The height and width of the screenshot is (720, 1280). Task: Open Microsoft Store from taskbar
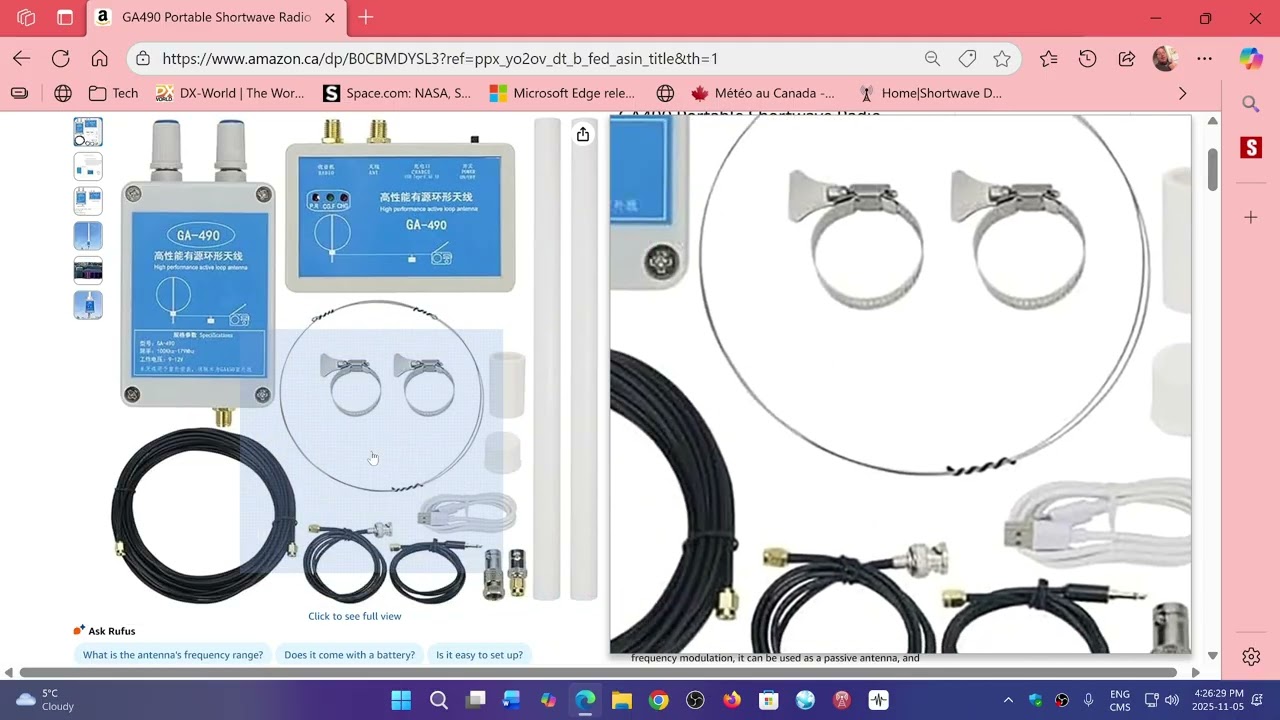click(768, 700)
